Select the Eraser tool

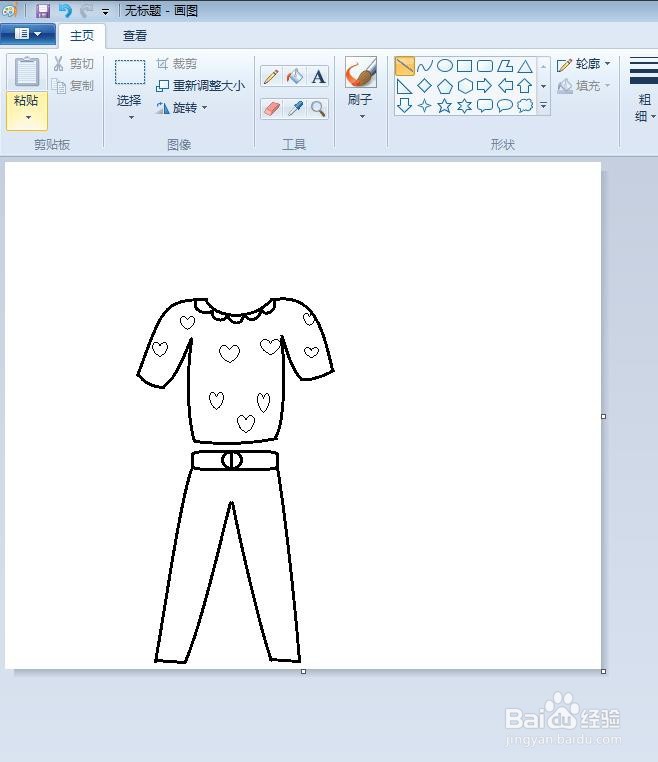[271, 108]
